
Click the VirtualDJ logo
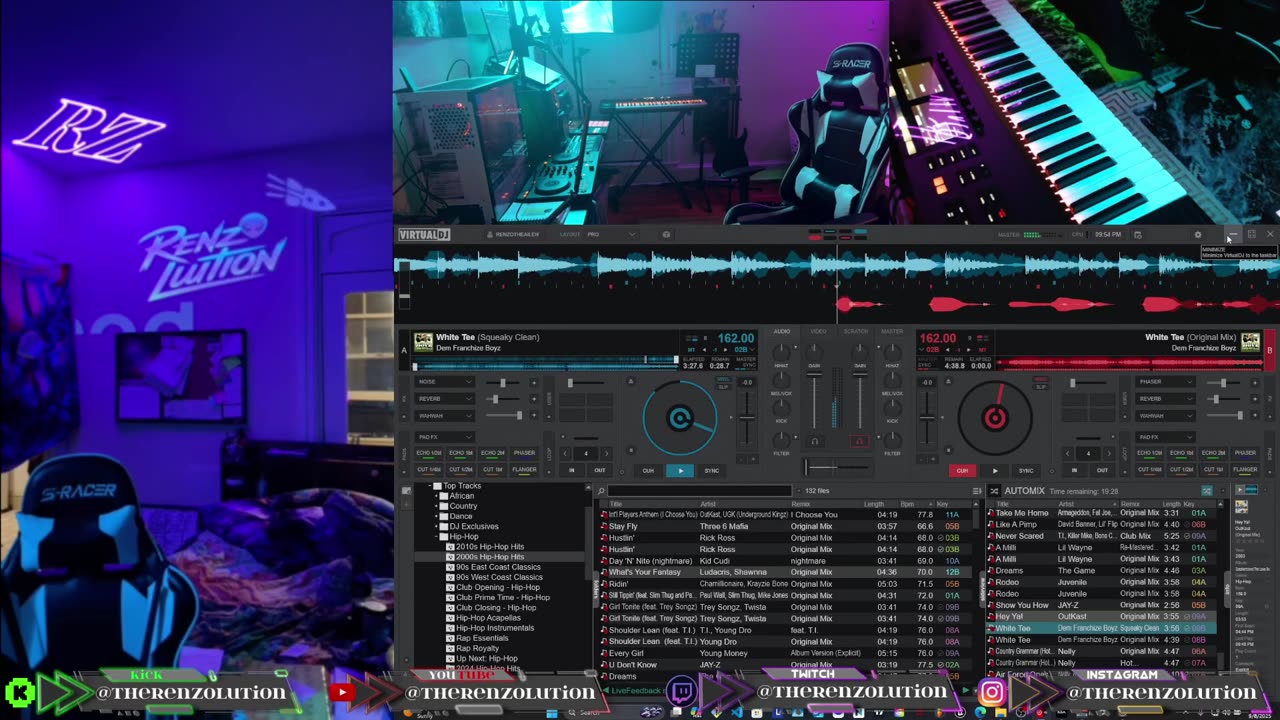(424, 235)
